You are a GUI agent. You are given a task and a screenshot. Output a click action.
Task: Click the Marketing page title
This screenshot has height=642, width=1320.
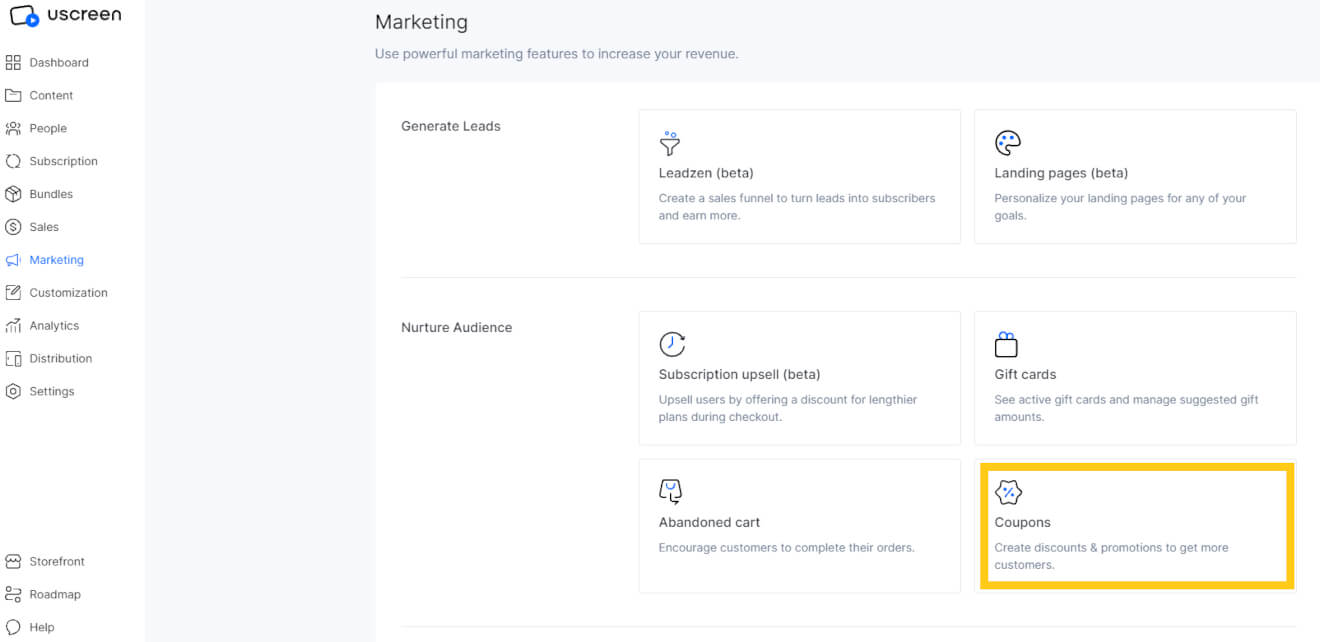click(421, 22)
